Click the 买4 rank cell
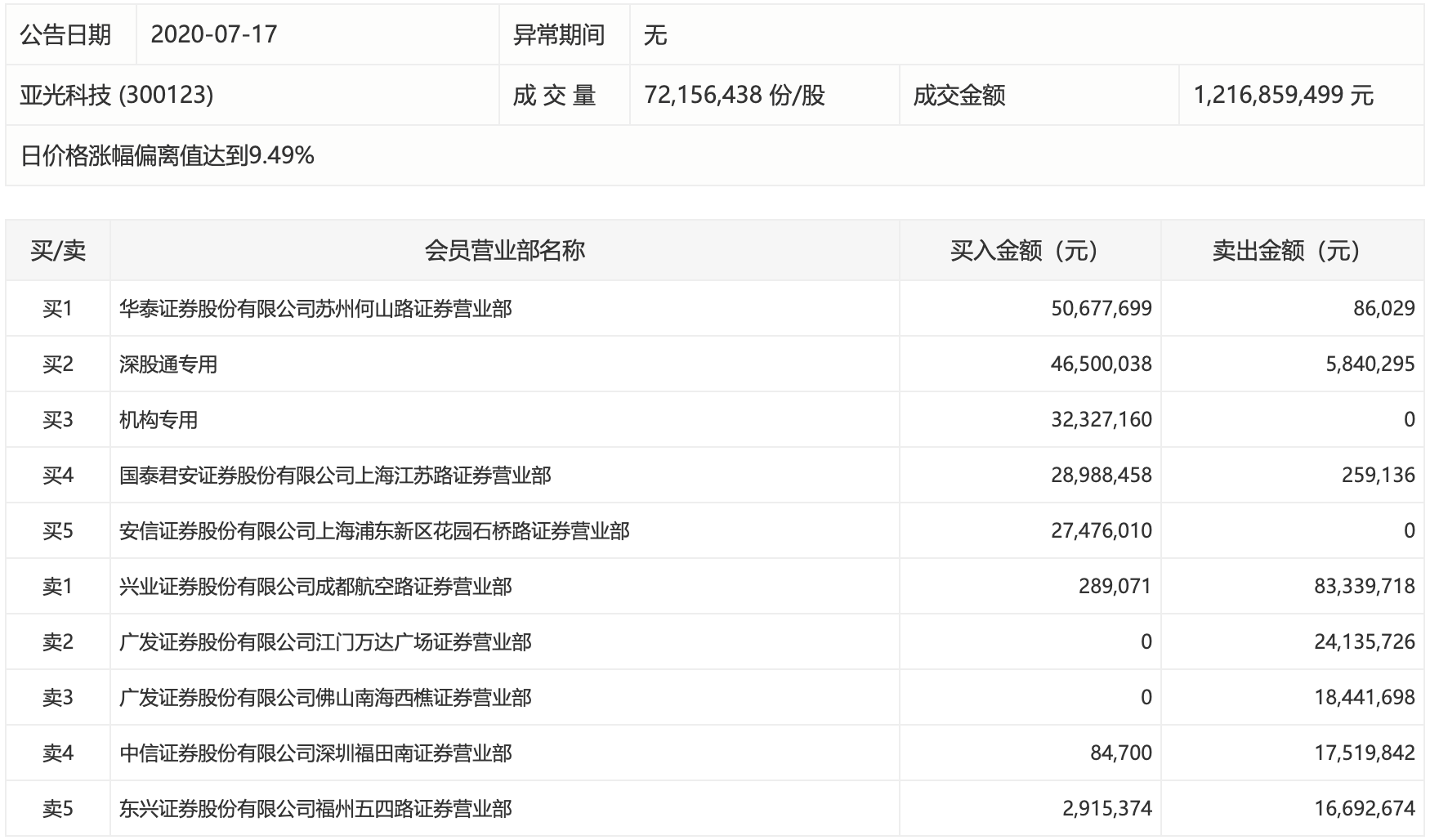Screen dimensions: 1430x840 (x=58, y=476)
